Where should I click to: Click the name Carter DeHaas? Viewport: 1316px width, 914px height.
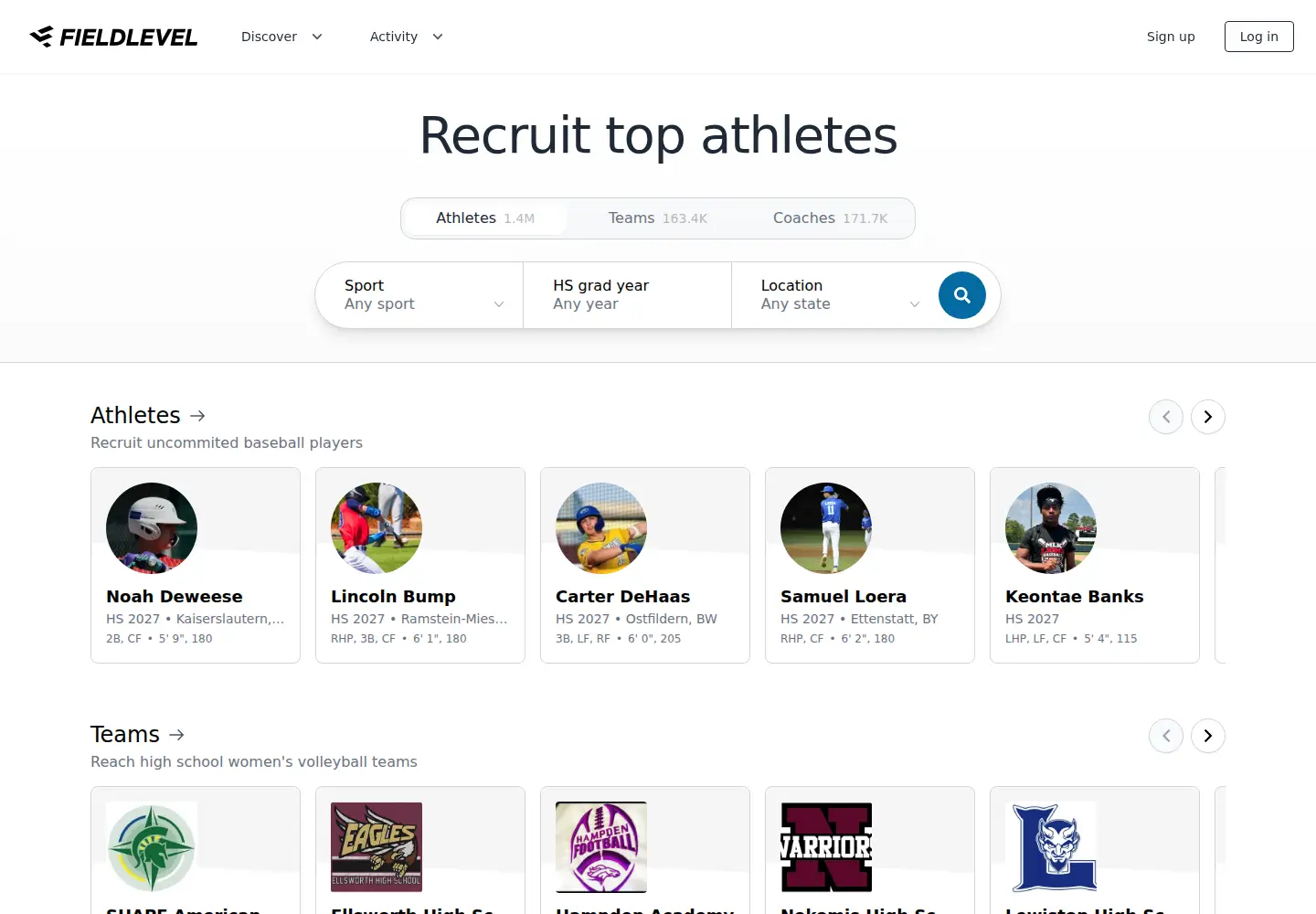(x=623, y=597)
